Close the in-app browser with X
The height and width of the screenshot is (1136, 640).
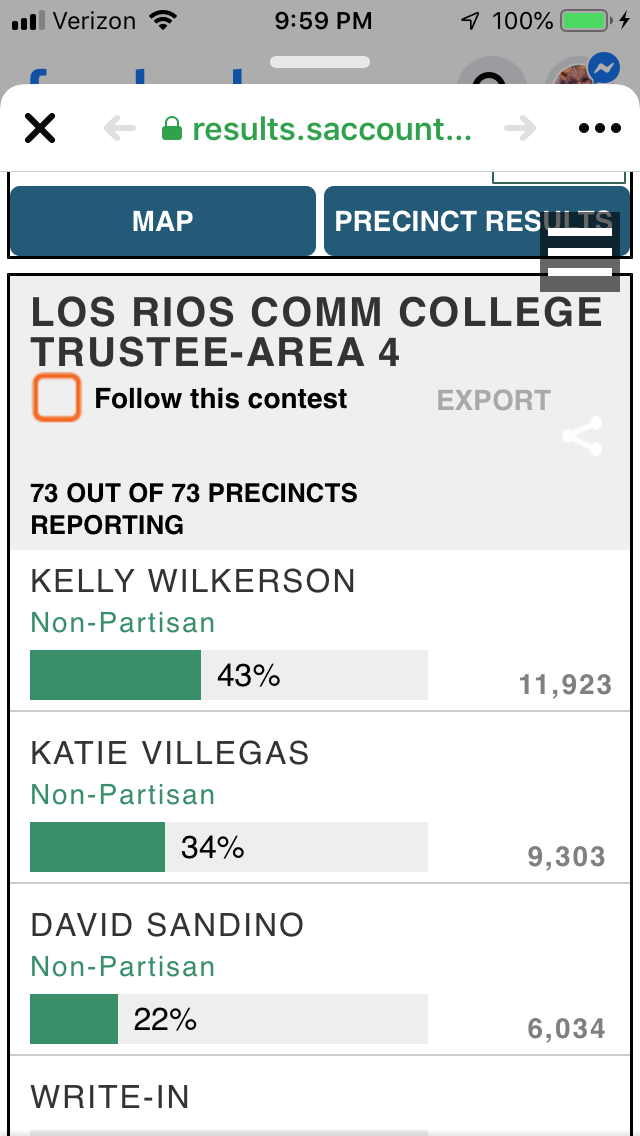click(40, 129)
